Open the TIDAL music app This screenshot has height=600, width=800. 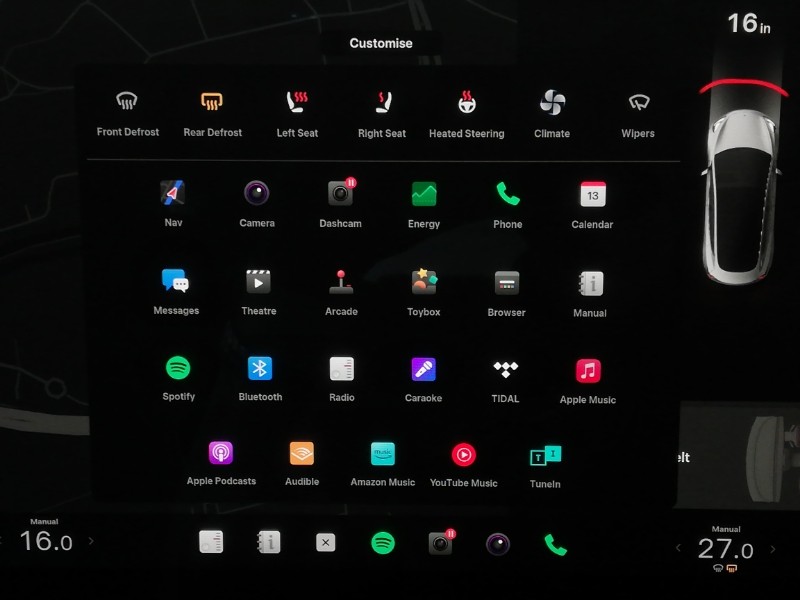pyautogui.click(x=505, y=369)
